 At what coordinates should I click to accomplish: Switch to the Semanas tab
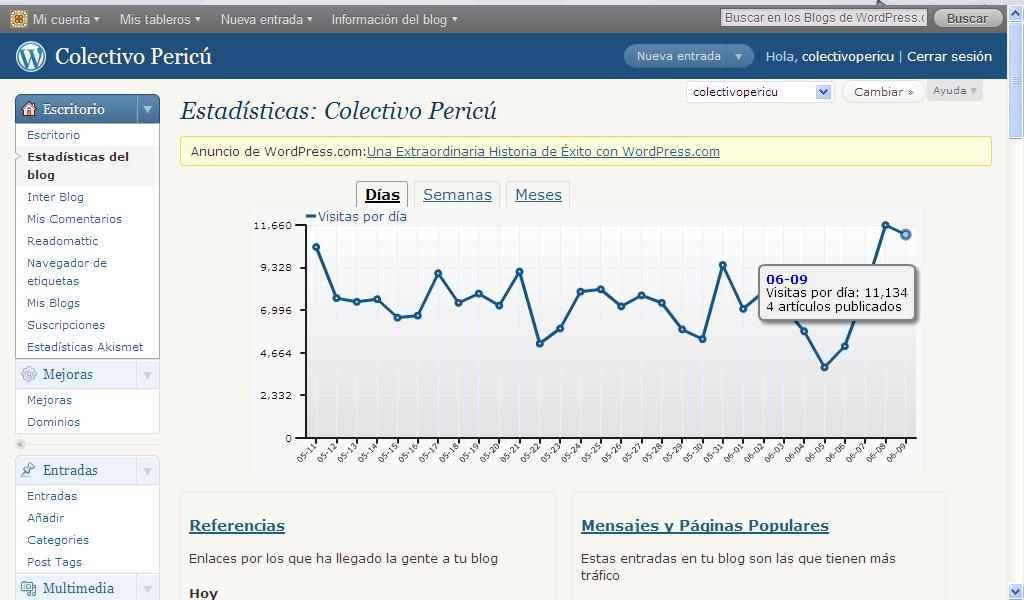tap(457, 195)
